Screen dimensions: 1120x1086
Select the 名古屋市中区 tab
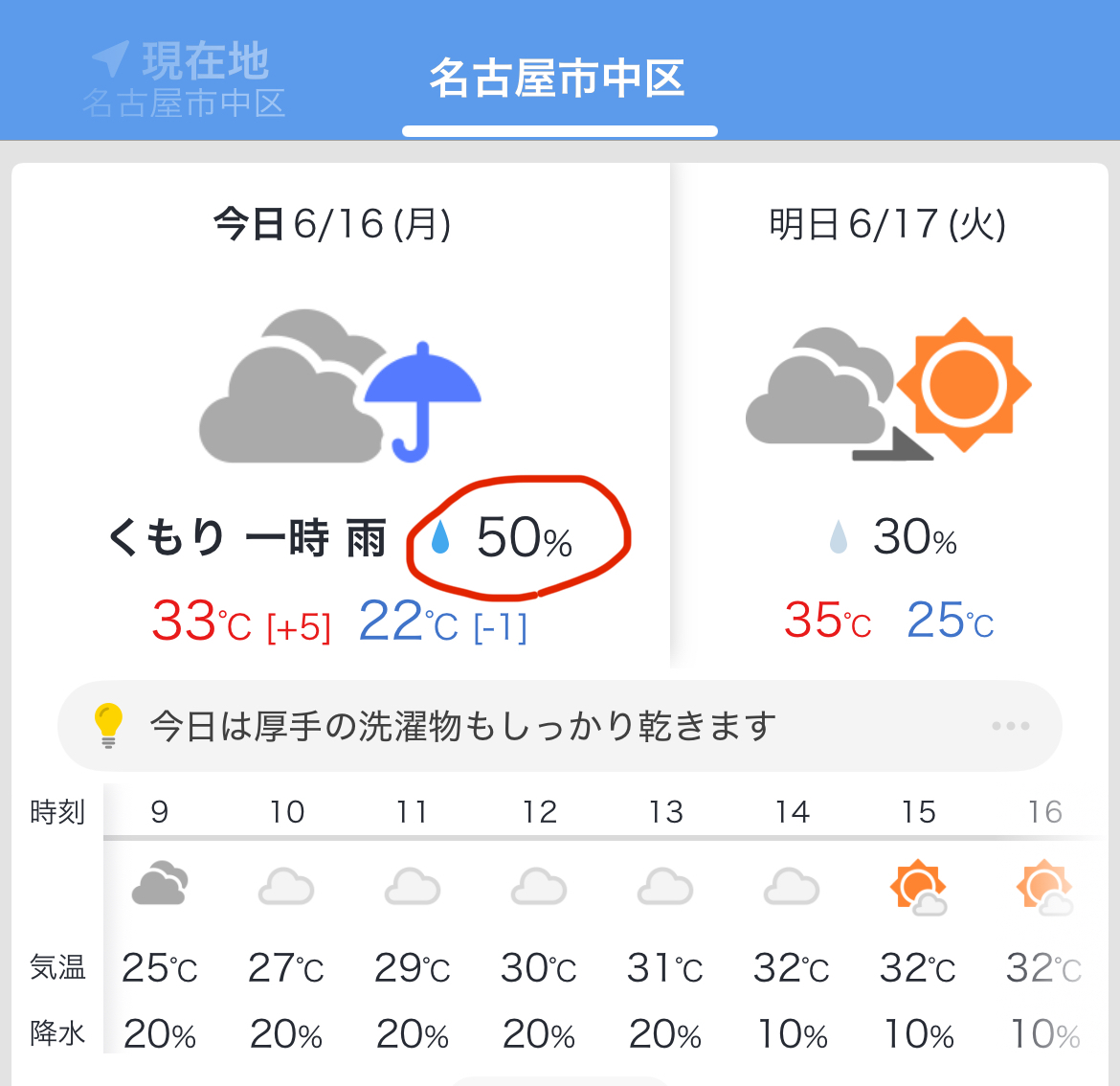pyautogui.click(x=558, y=78)
